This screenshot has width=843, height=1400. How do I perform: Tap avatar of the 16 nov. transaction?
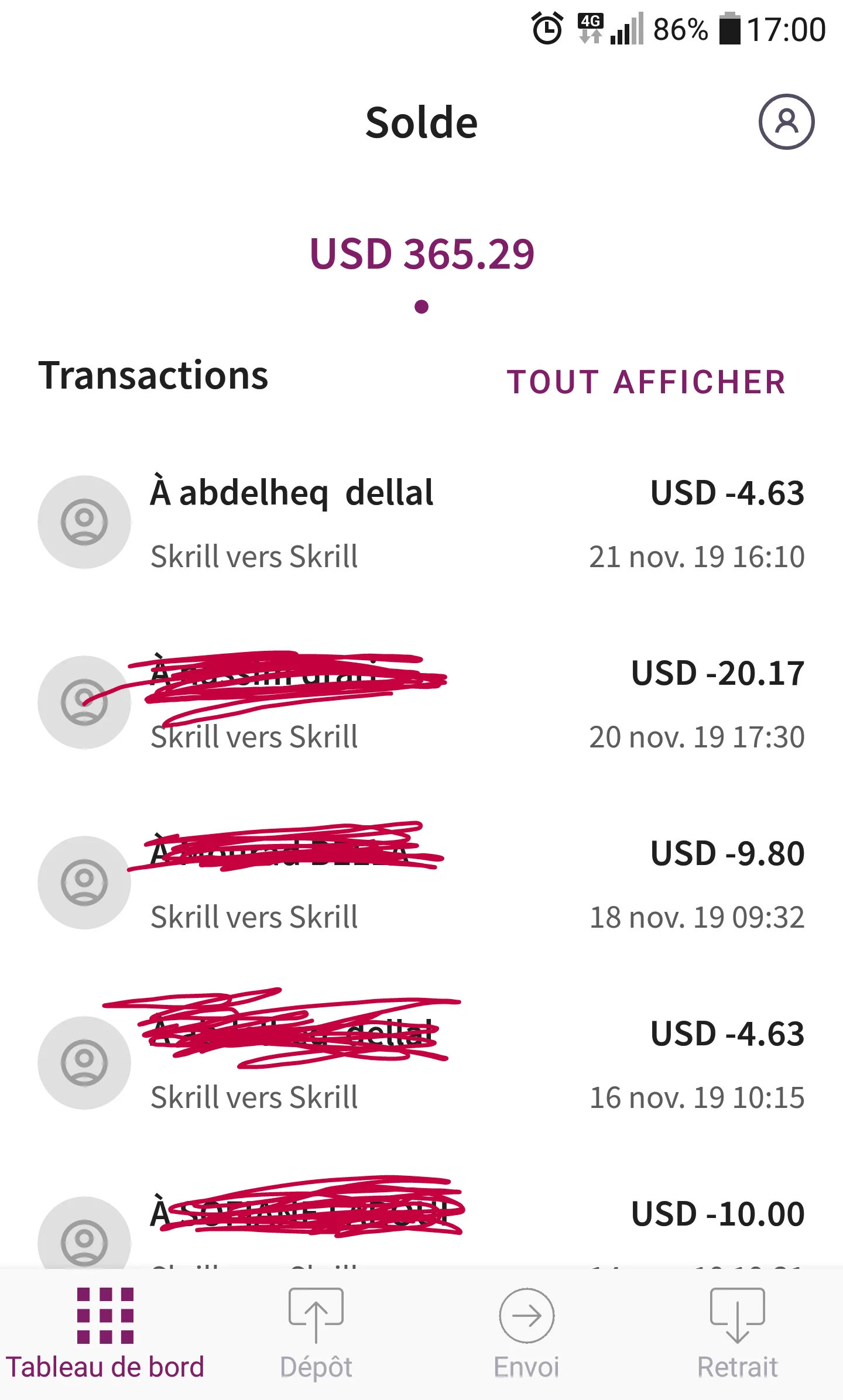click(x=84, y=1063)
